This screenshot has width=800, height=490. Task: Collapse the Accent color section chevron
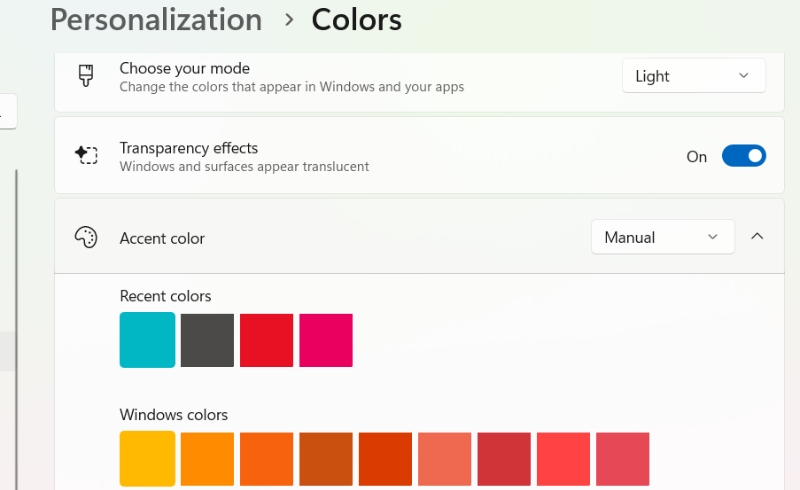point(757,236)
